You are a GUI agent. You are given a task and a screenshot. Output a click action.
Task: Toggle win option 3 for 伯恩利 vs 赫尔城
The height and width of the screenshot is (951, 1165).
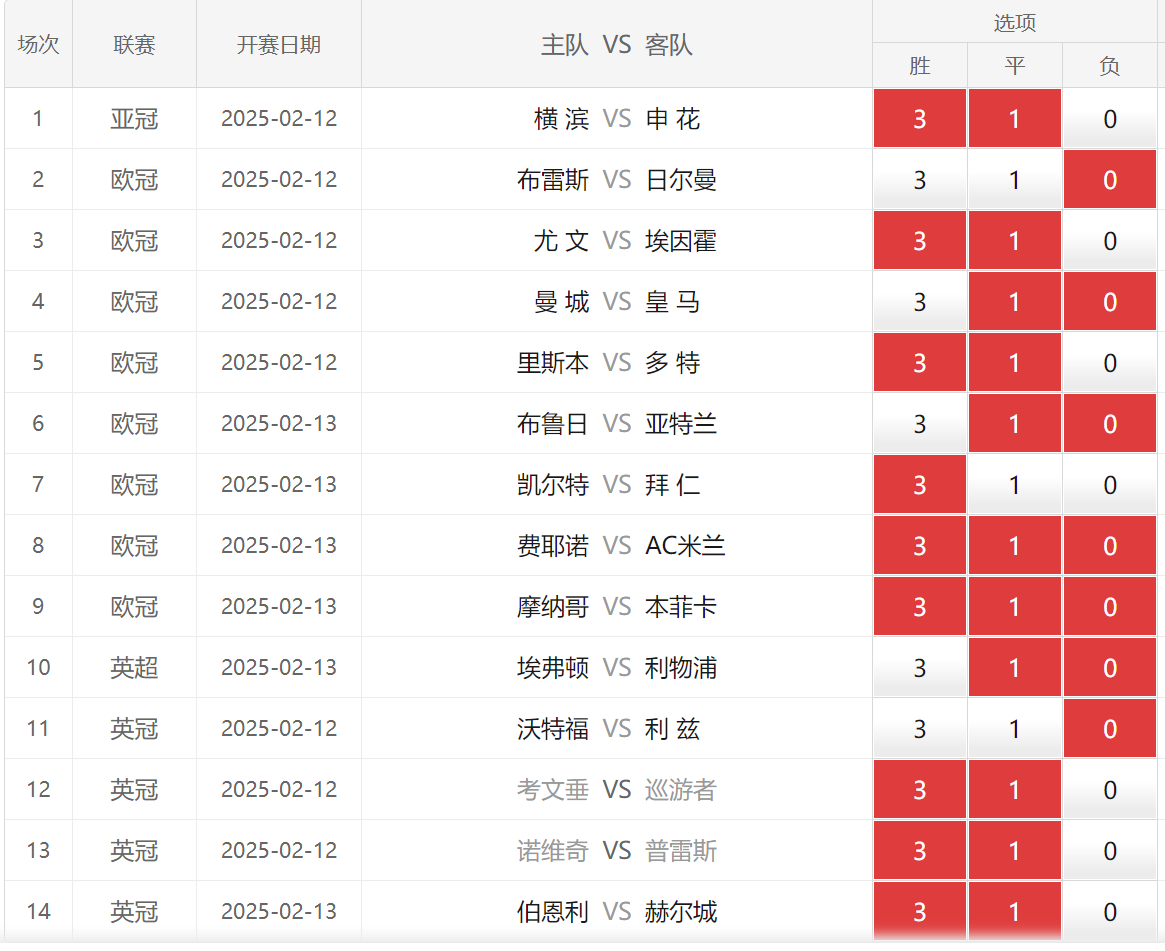tap(920, 910)
